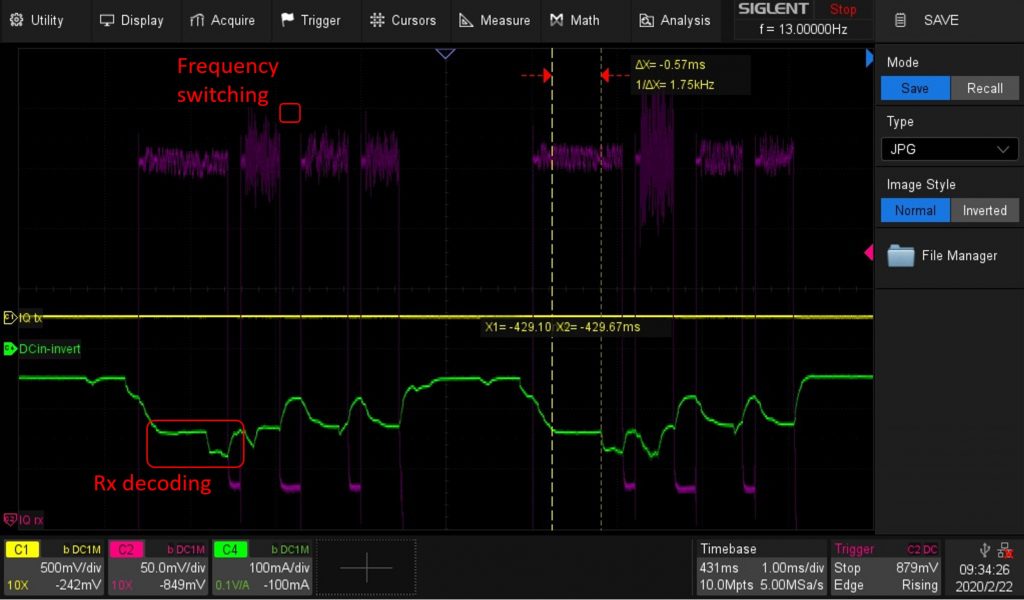Open File Manager folder icon
This screenshot has width=1024, height=600.
[901, 256]
